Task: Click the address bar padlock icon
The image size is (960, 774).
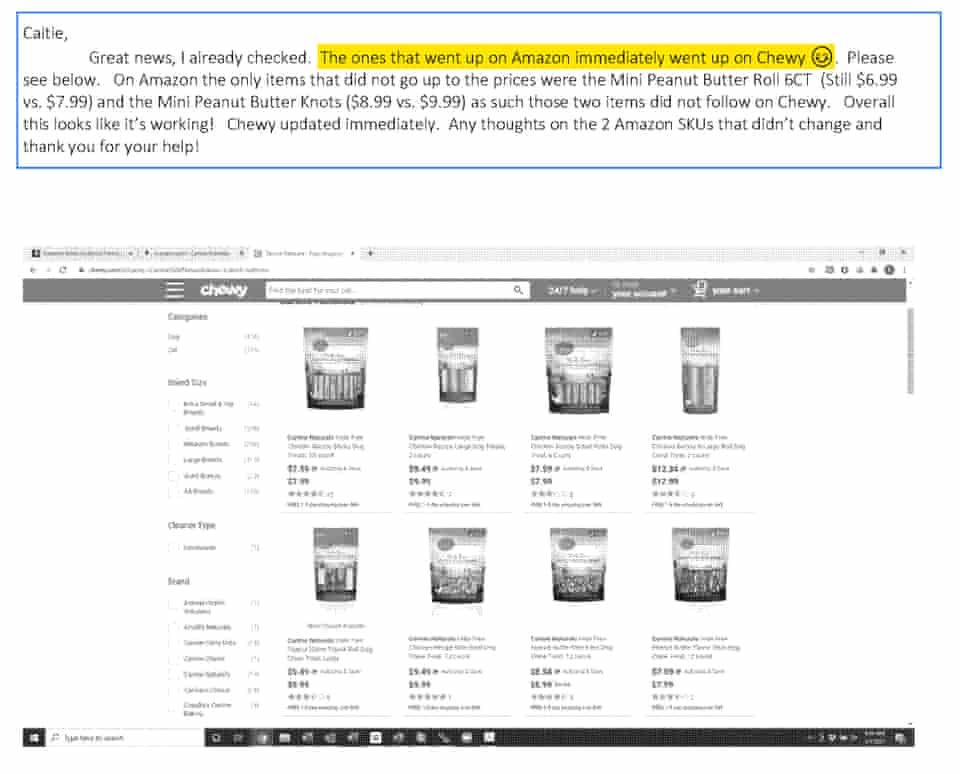Action: [x=80, y=269]
